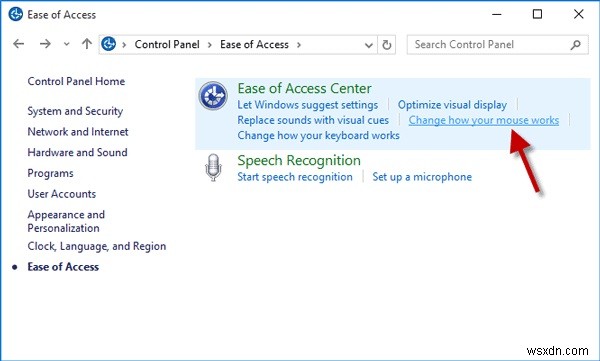Open Network and Internet category
This screenshot has height=361, width=600.
[x=78, y=132]
